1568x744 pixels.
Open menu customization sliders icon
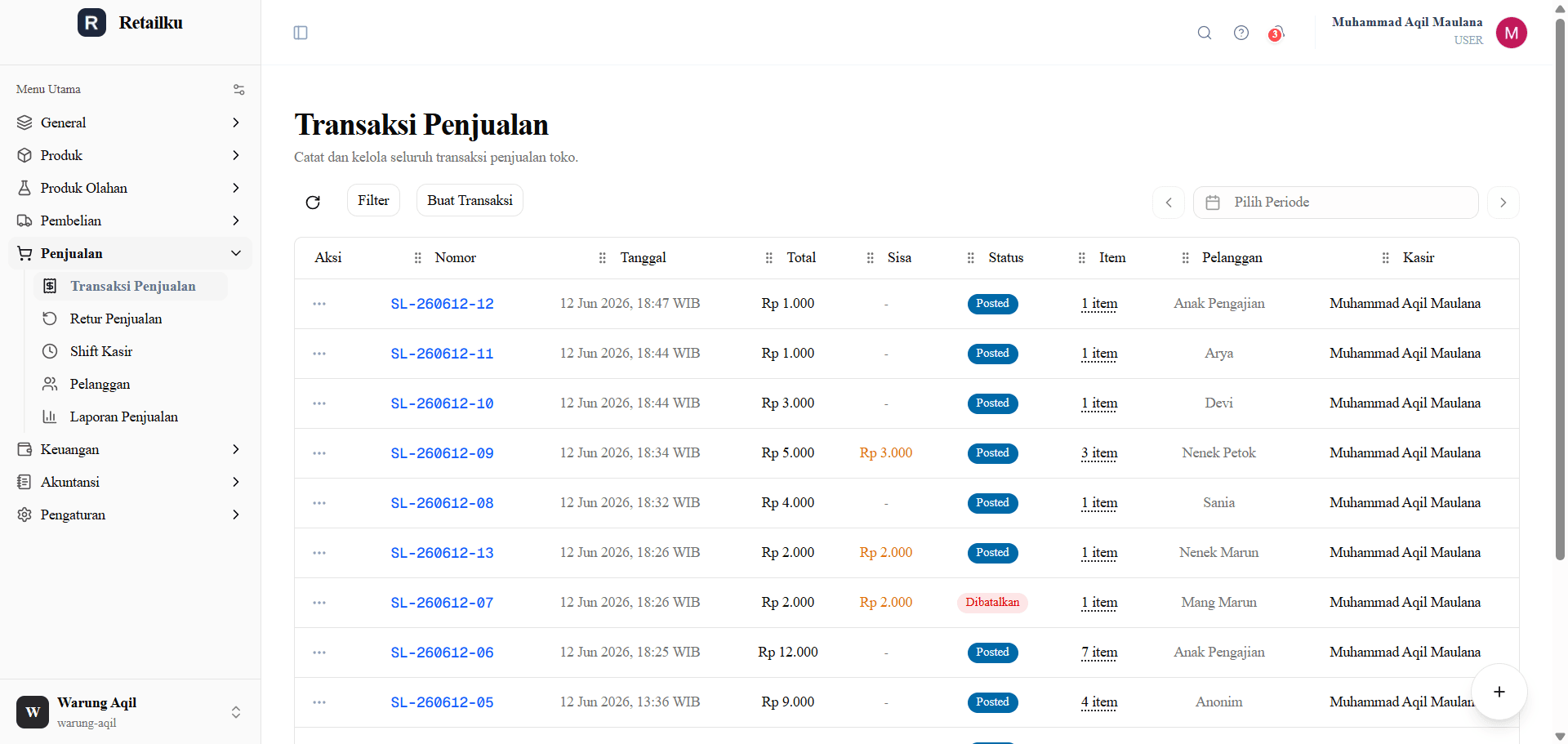click(239, 90)
